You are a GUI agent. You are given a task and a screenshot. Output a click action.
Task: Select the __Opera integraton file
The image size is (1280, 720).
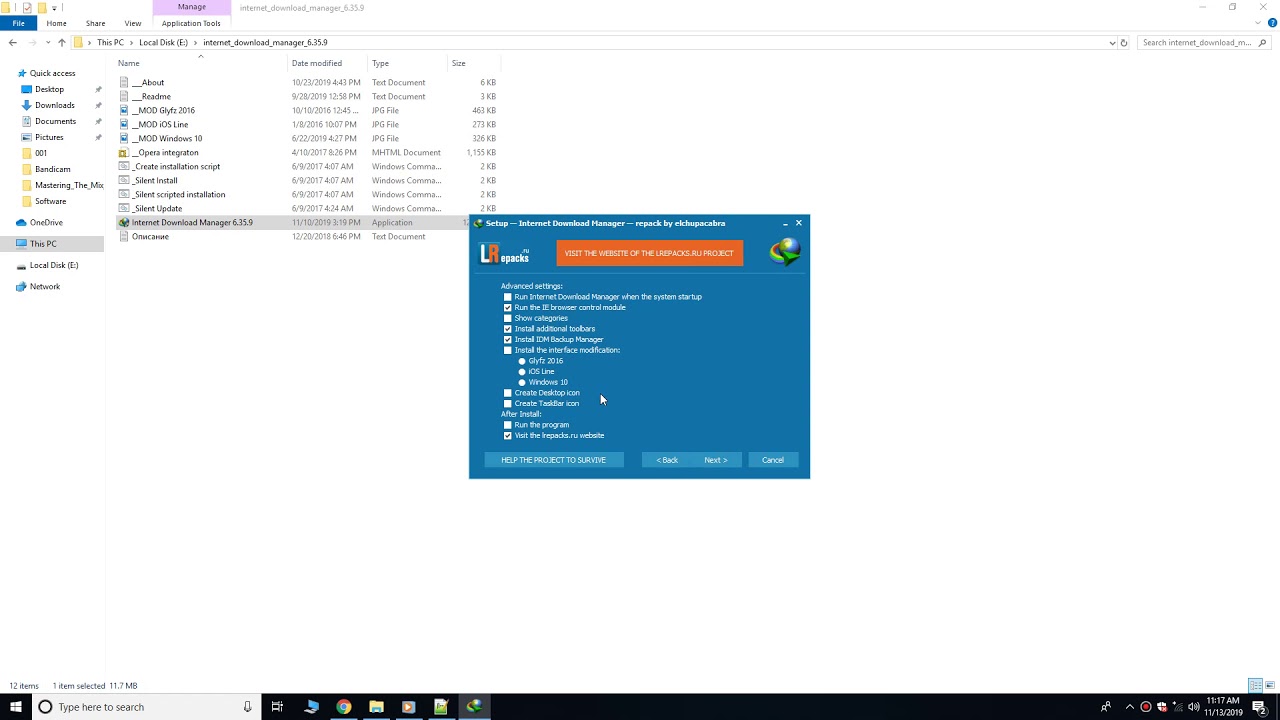click(x=165, y=153)
